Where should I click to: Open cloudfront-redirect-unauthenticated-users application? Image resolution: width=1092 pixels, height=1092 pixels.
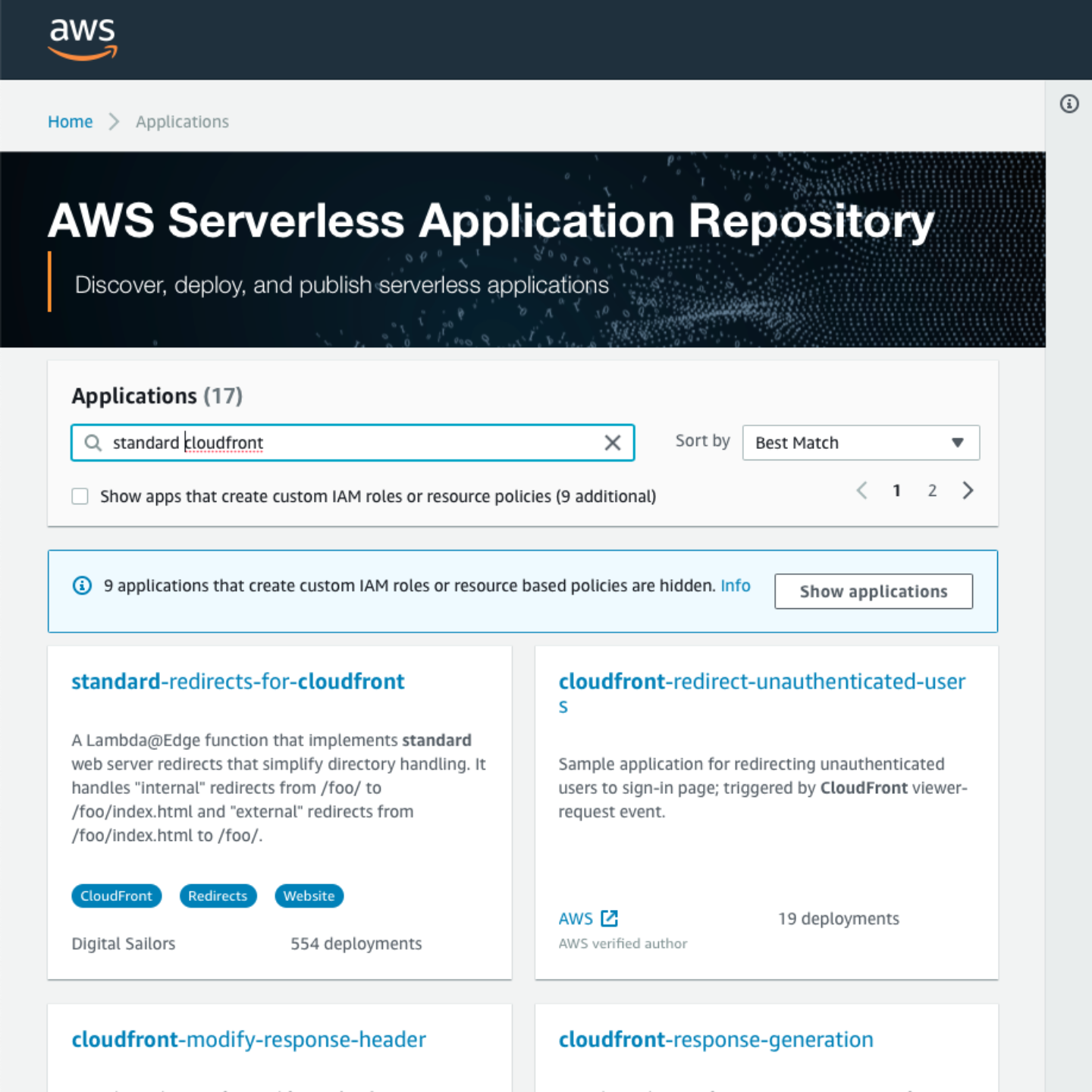click(x=762, y=693)
